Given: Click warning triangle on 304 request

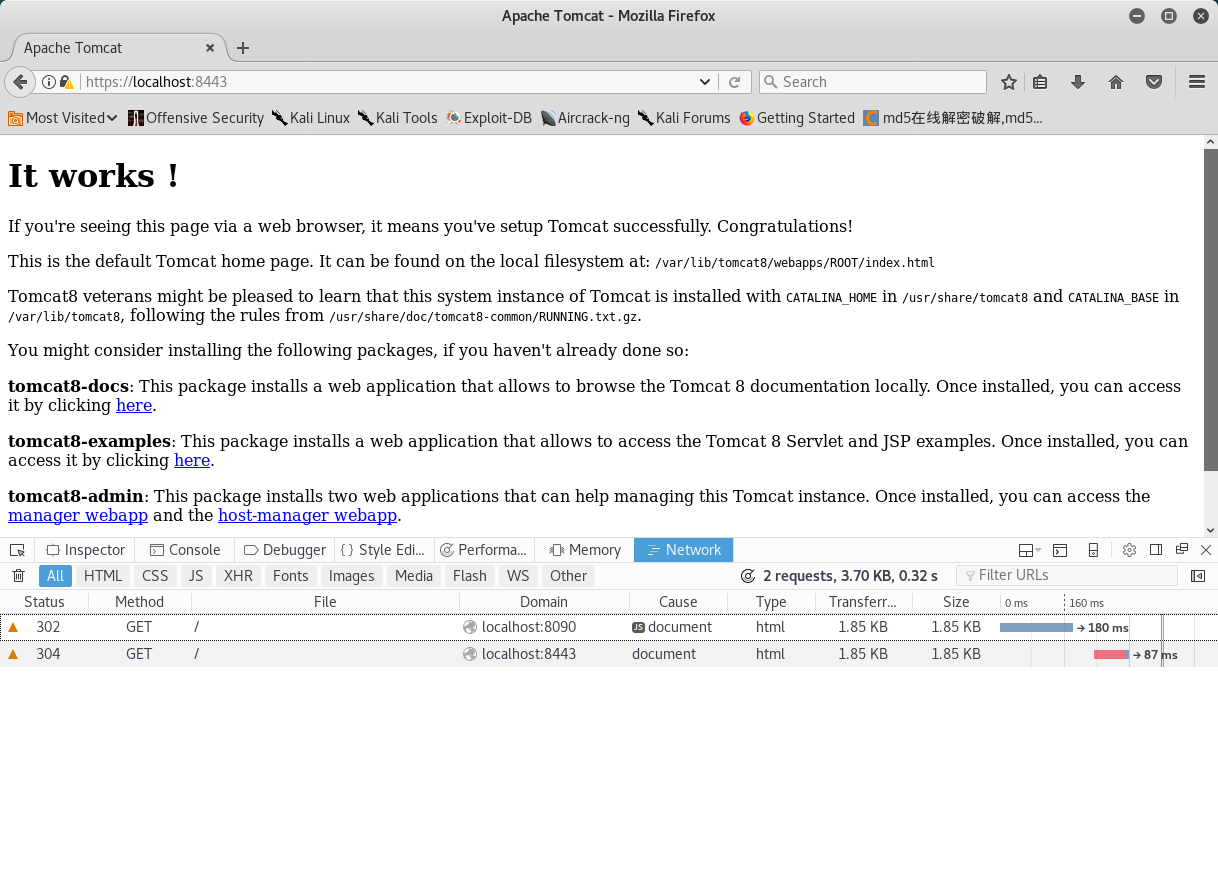Looking at the screenshot, I should tap(13, 654).
